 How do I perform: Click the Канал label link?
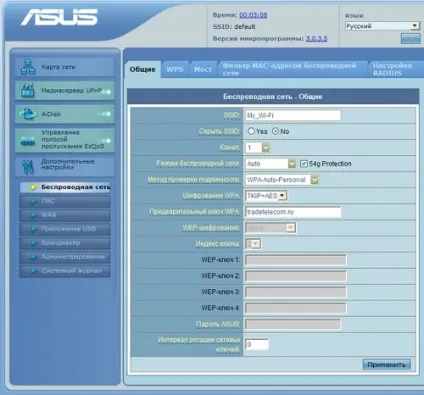[229, 147]
